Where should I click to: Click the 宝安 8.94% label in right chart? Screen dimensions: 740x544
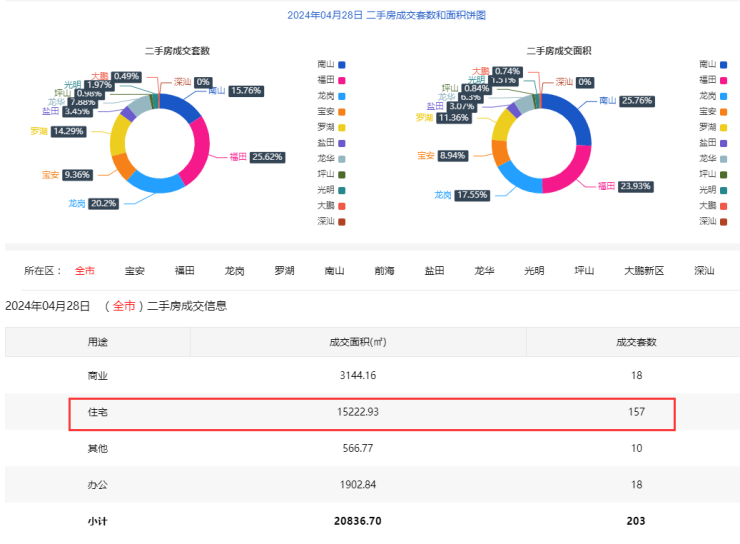[452, 156]
